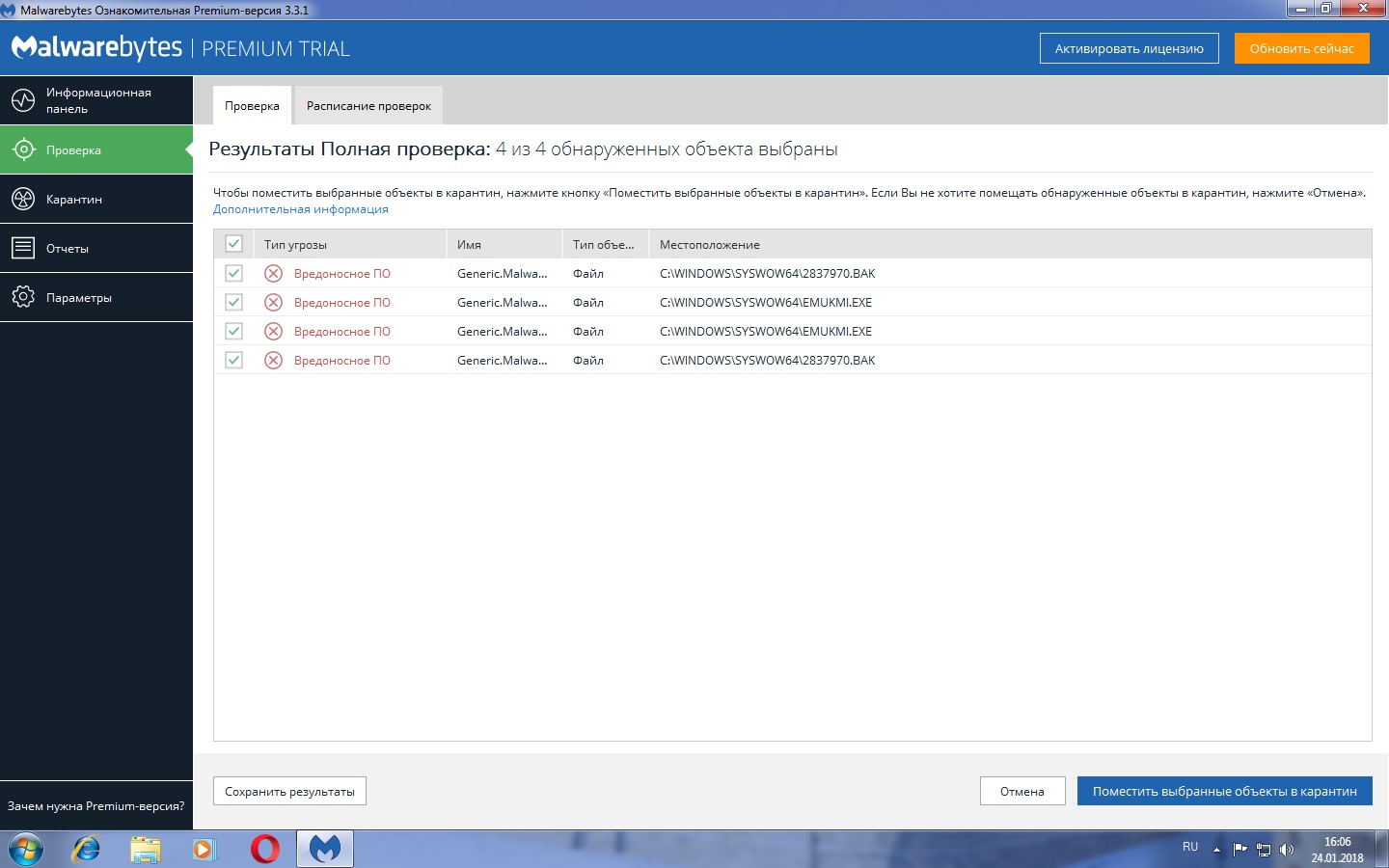Uncheck the fourth result row checkbox
Image resolution: width=1389 pixels, height=868 pixels.
(x=233, y=360)
